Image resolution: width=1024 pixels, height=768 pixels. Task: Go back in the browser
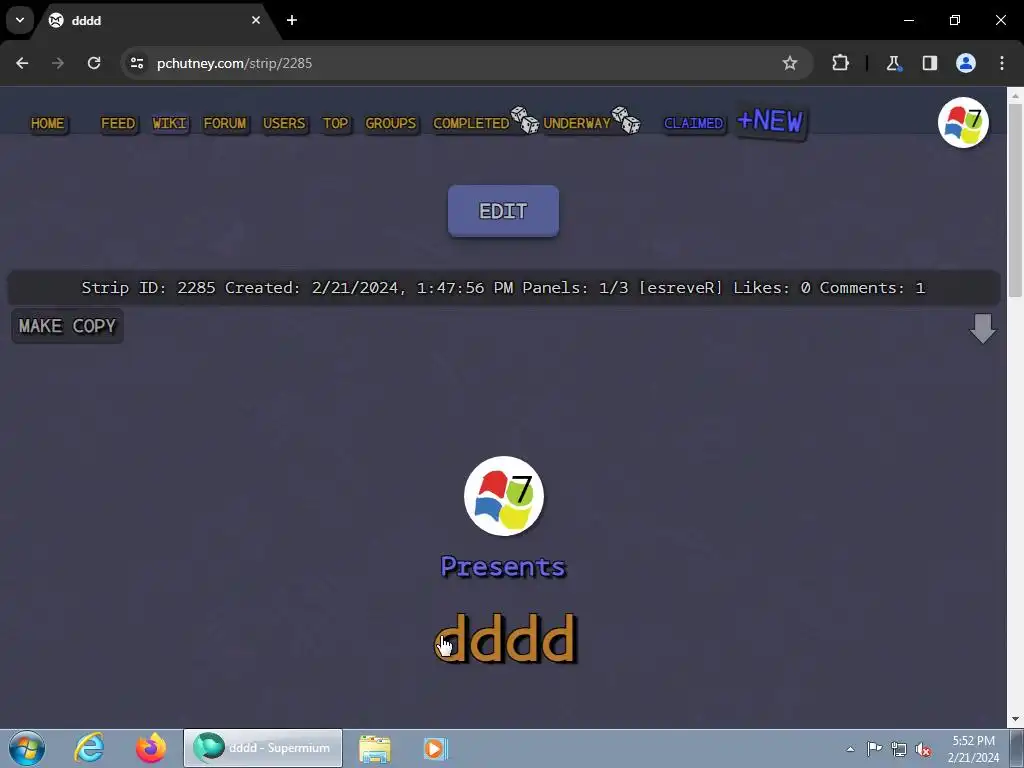coord(22,63)
